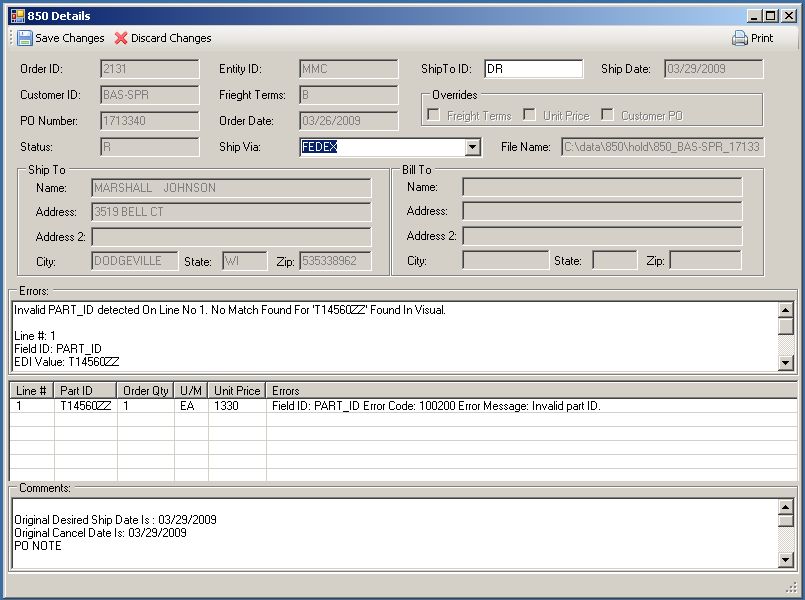Click the 850 Details window title icon
Viewport: 805px width, 600px height.
pos(16,16)
